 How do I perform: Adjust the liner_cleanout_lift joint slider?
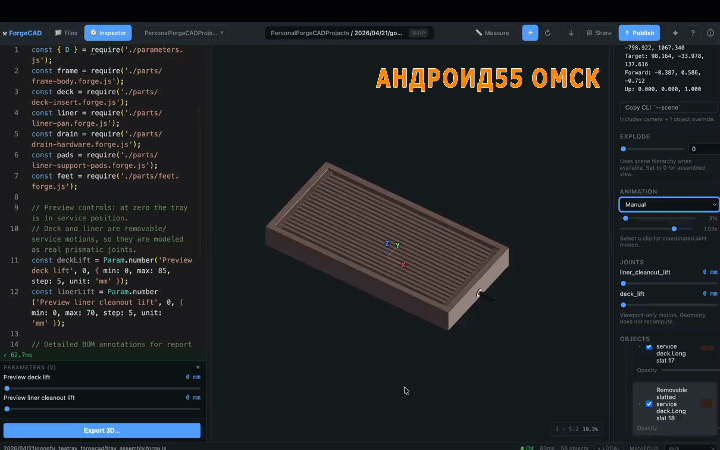[x=669, y=283]
